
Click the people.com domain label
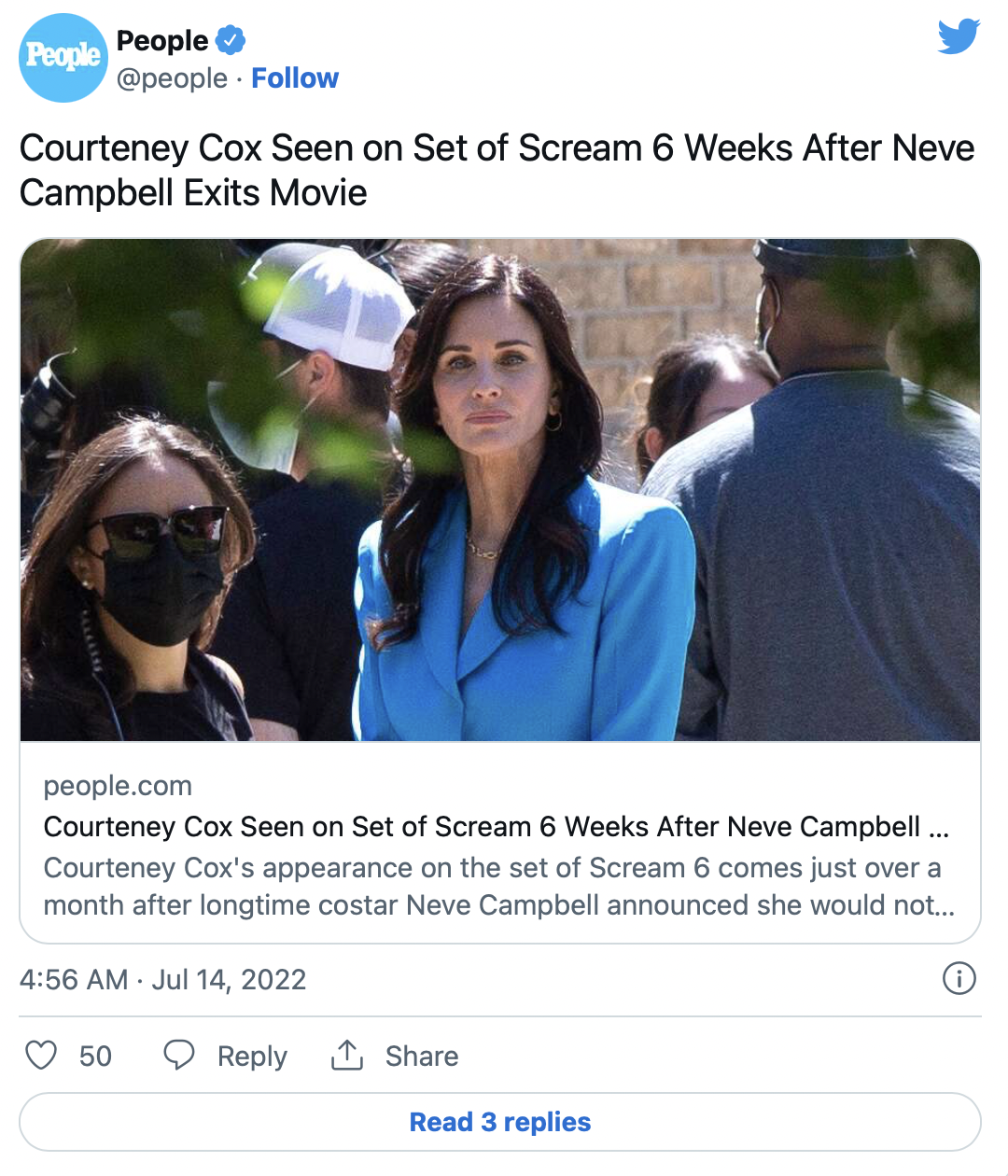coord(118,786)
